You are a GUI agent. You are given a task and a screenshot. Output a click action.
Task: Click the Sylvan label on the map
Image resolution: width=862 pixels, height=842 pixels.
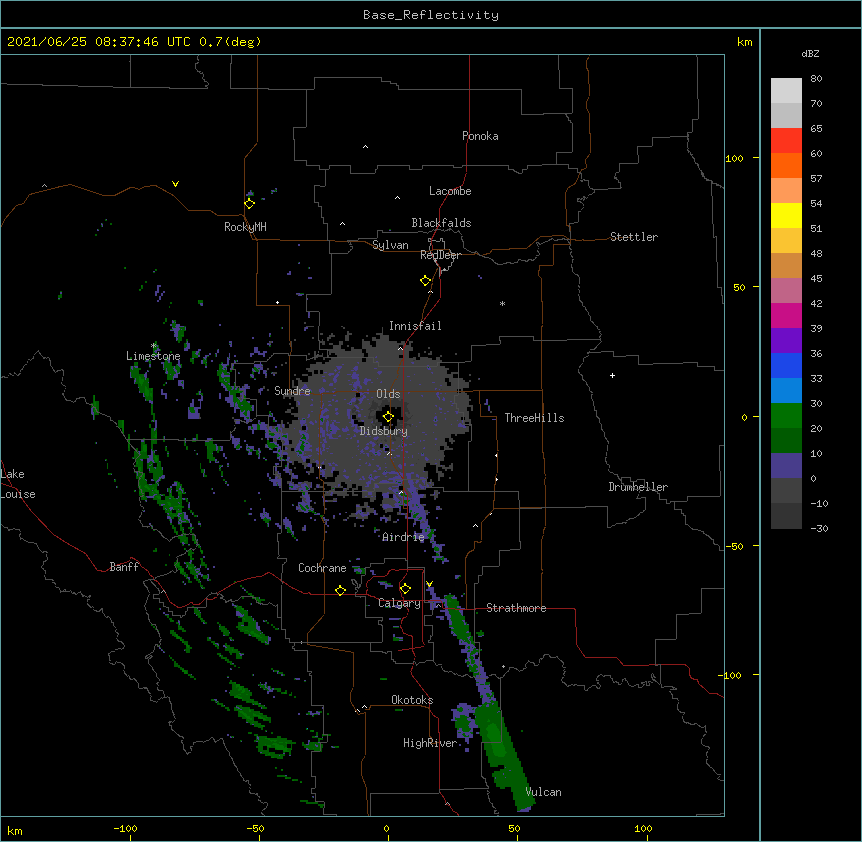[x=390, y=245]
